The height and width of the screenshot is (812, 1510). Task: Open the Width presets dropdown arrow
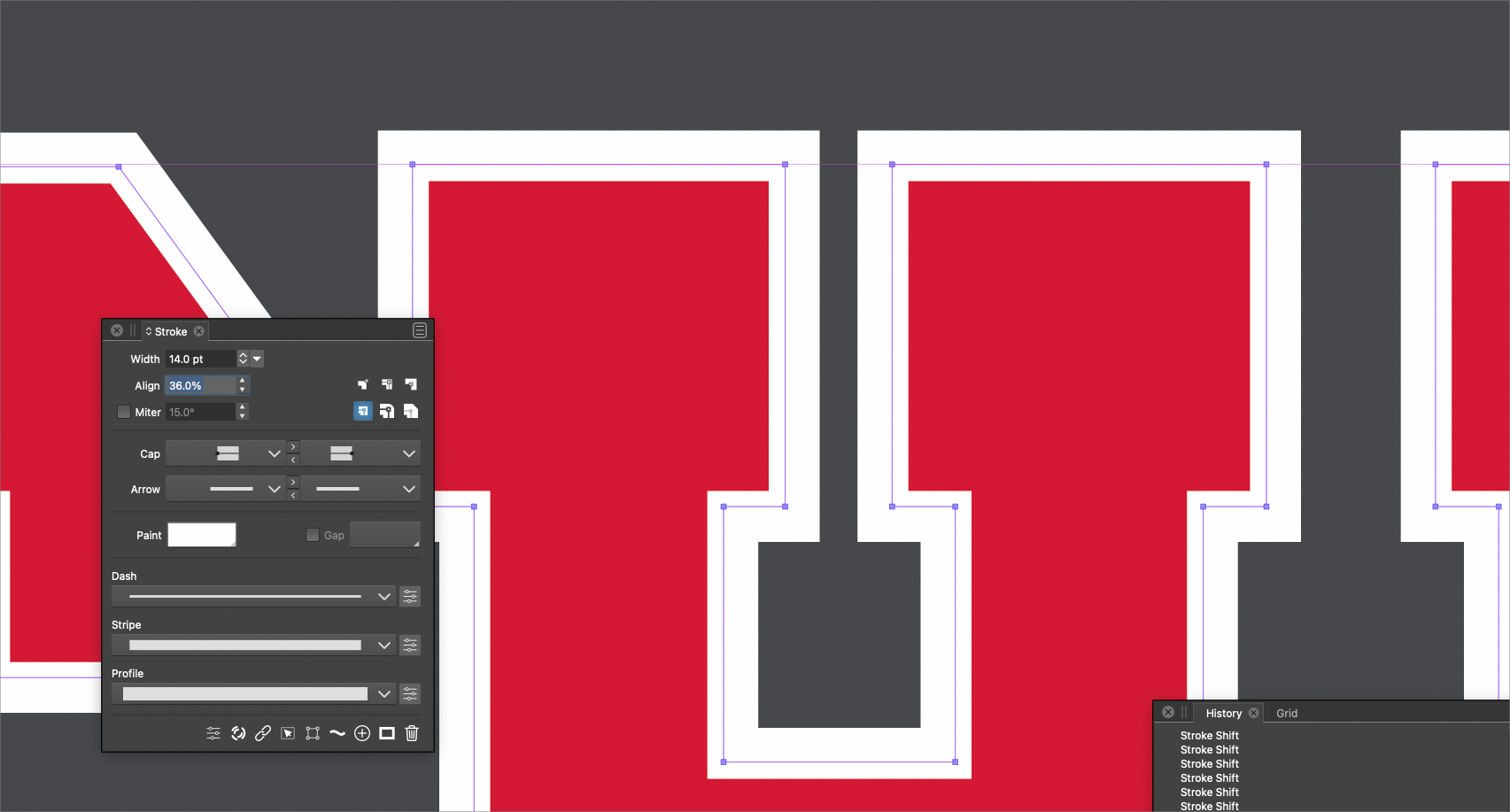pos(258,359)
